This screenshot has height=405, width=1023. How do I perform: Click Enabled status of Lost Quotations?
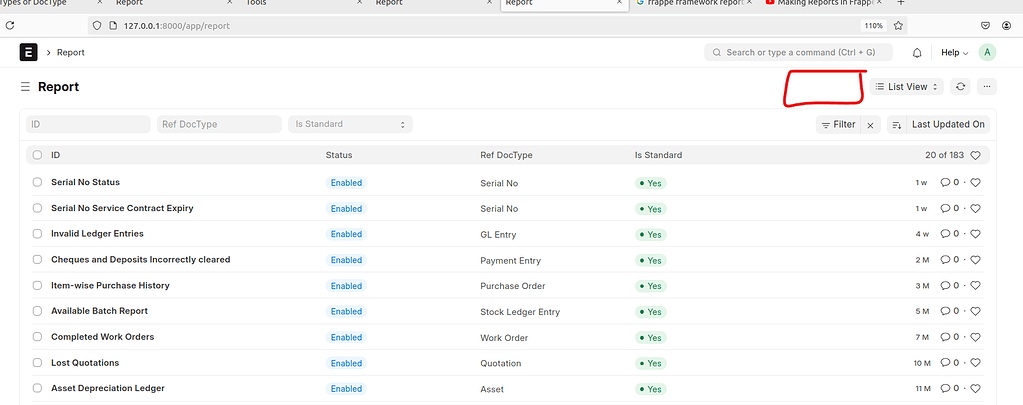tap(346, 363)
